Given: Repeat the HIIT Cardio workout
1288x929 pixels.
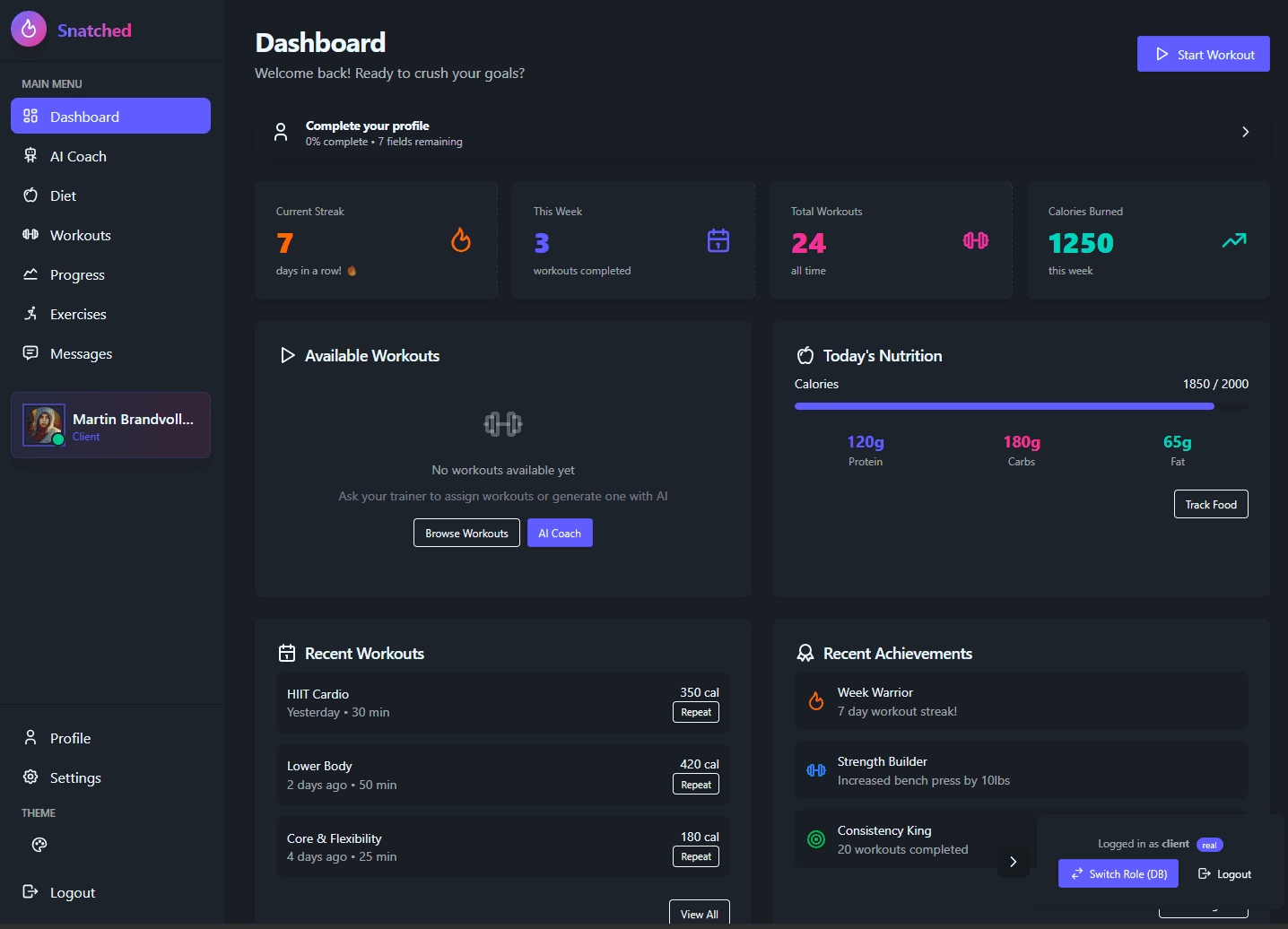Looking at the screenshot, I should [696, 712].
